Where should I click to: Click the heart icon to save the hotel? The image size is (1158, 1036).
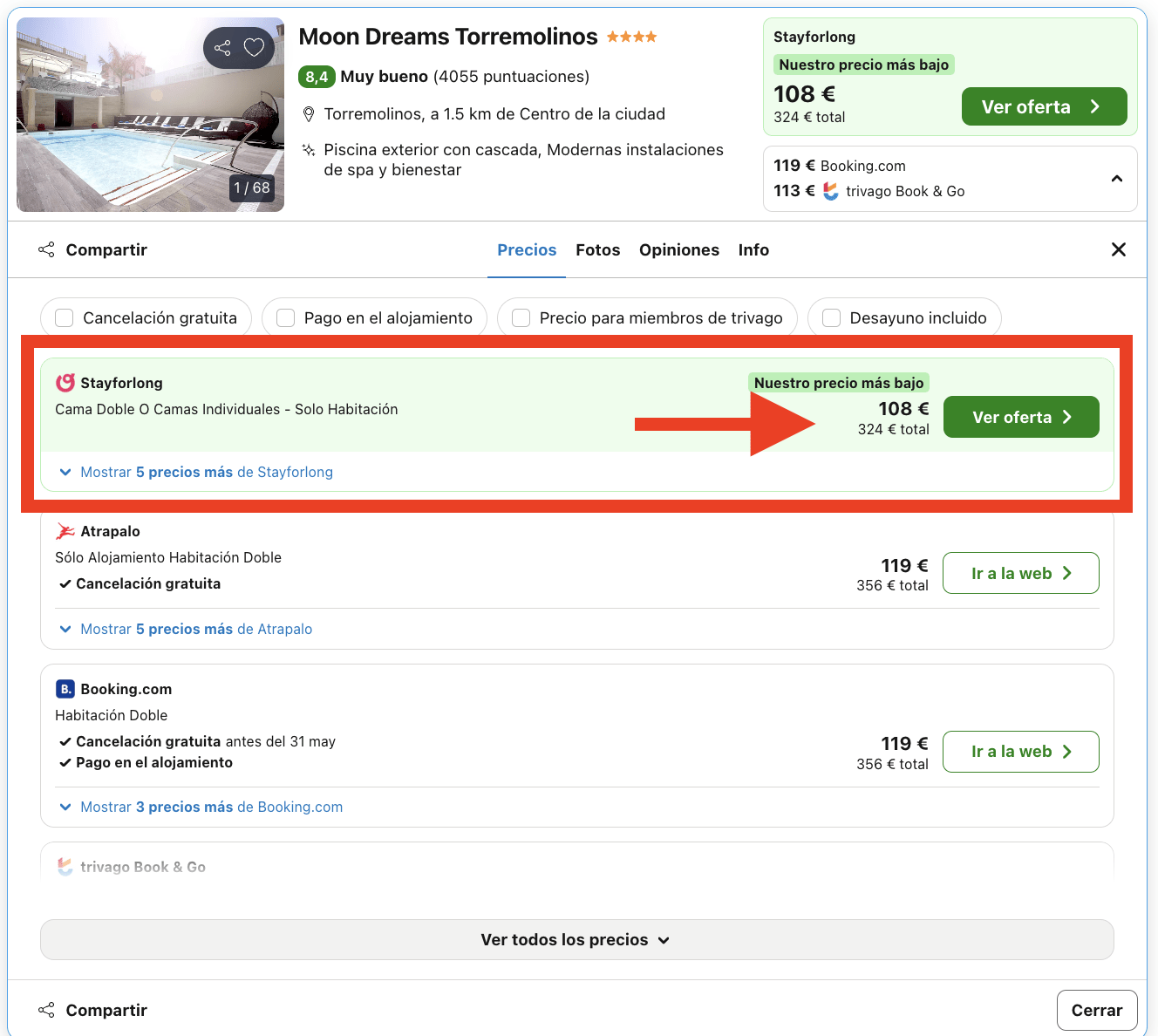(254, 48)
